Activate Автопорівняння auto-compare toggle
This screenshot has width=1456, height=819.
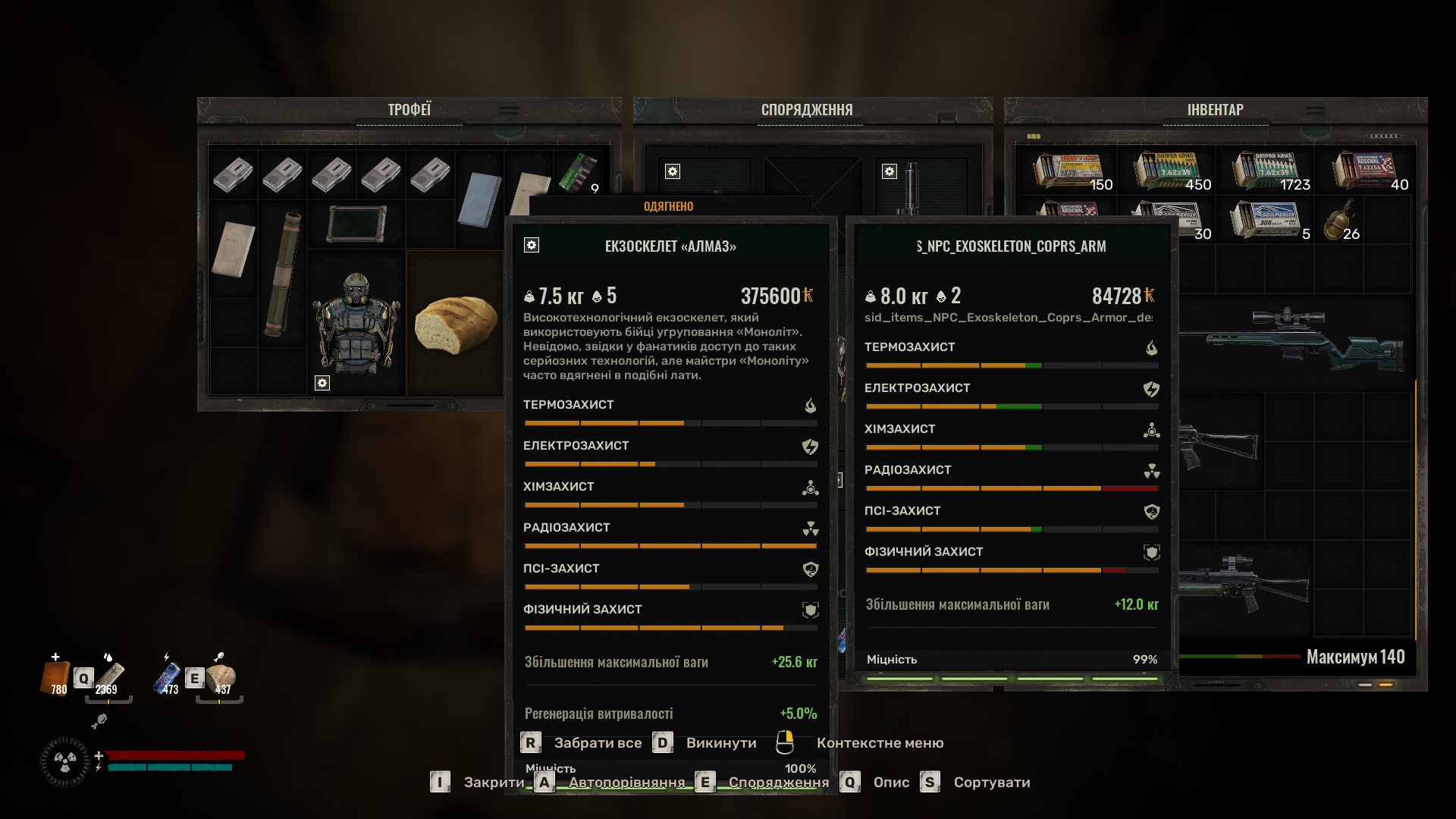pos(626,783)
